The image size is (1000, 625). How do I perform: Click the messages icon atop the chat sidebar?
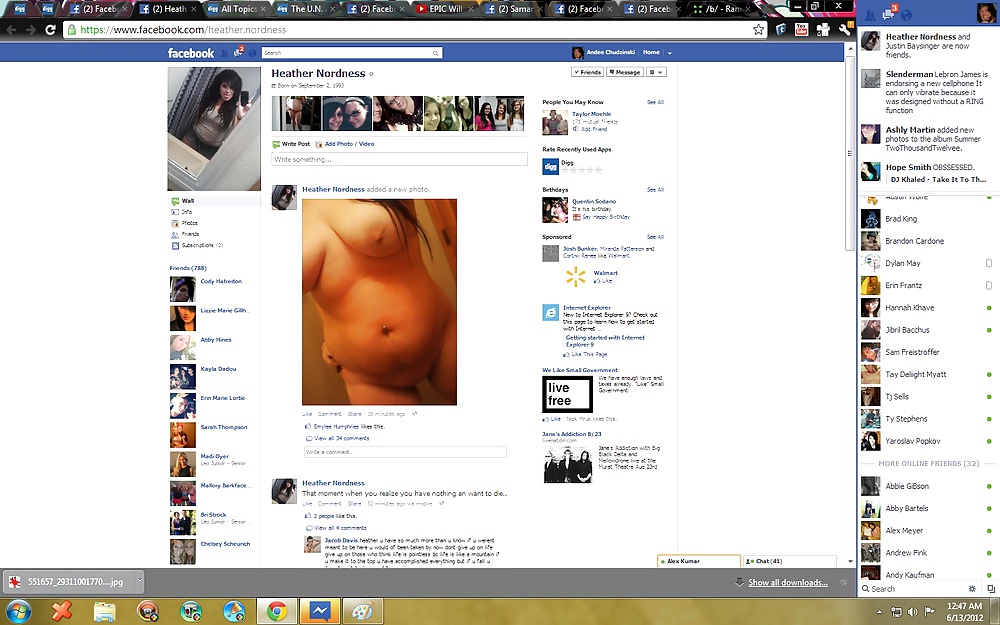click(889, 14)
